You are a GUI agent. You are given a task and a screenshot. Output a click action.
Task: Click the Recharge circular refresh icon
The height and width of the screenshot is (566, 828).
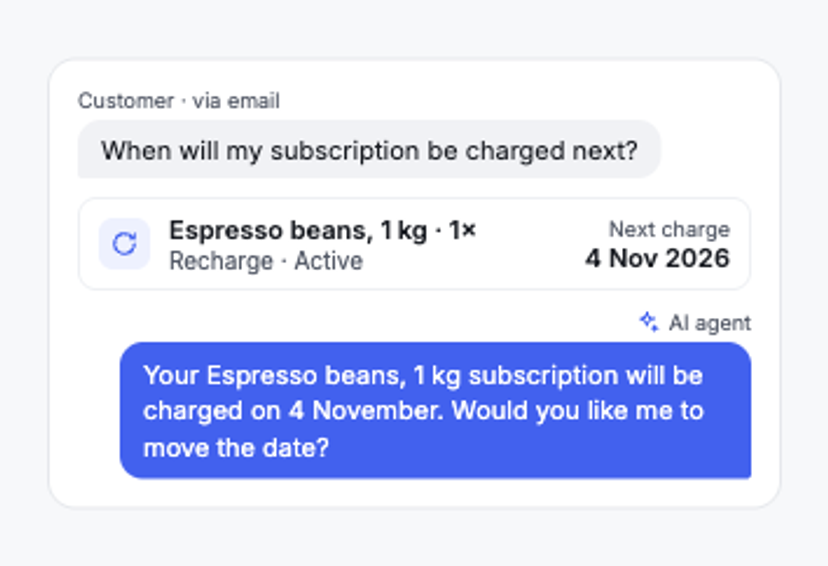[125, 244]
